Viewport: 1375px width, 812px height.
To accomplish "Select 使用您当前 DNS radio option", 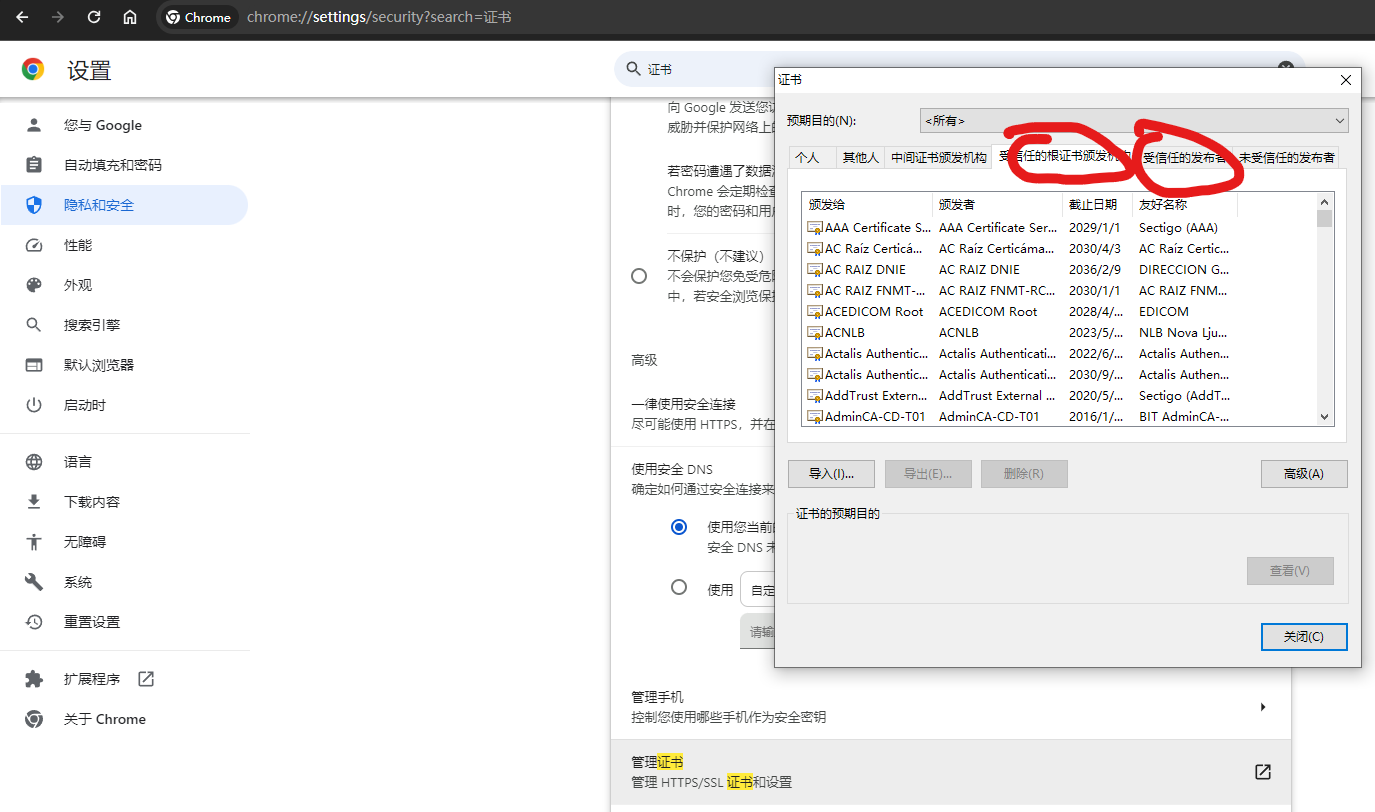I will point(679,527).
